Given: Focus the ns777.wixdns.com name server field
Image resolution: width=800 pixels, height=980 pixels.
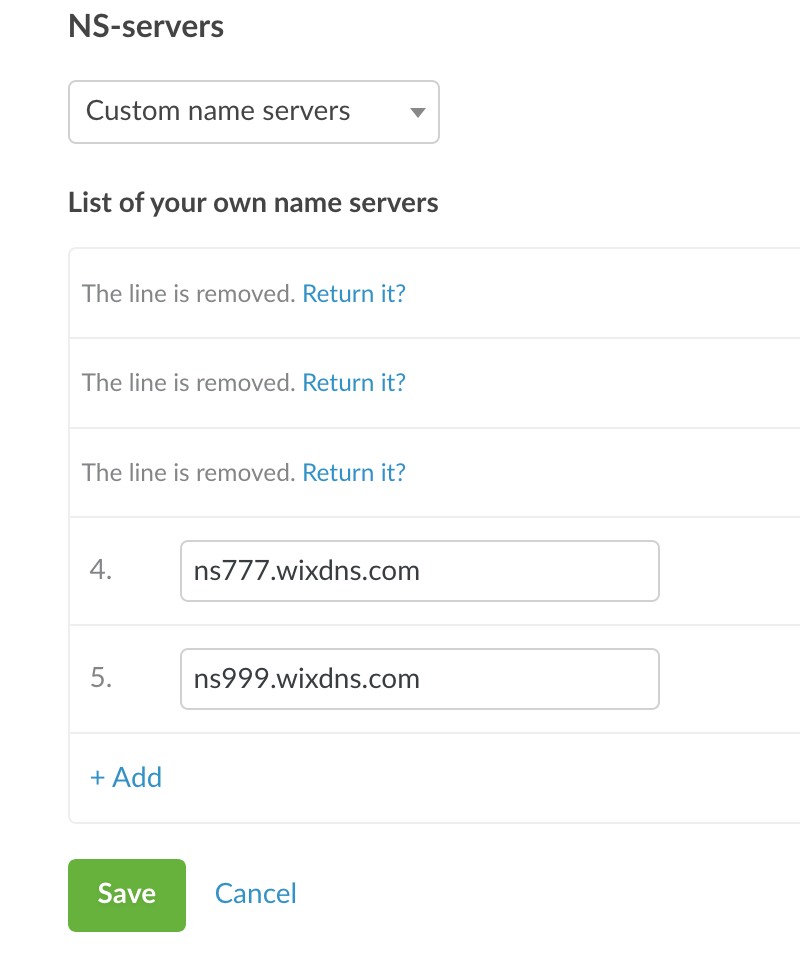Looking at the screenshot, I should pyautogui.click(x=419, y=571).
